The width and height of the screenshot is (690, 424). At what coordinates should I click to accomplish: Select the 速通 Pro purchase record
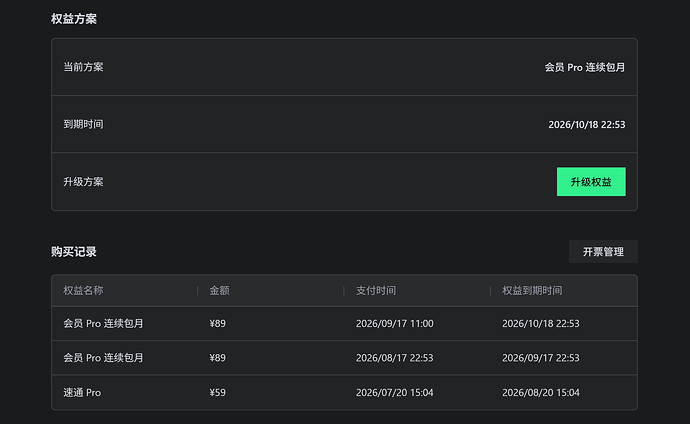(82, 392)
